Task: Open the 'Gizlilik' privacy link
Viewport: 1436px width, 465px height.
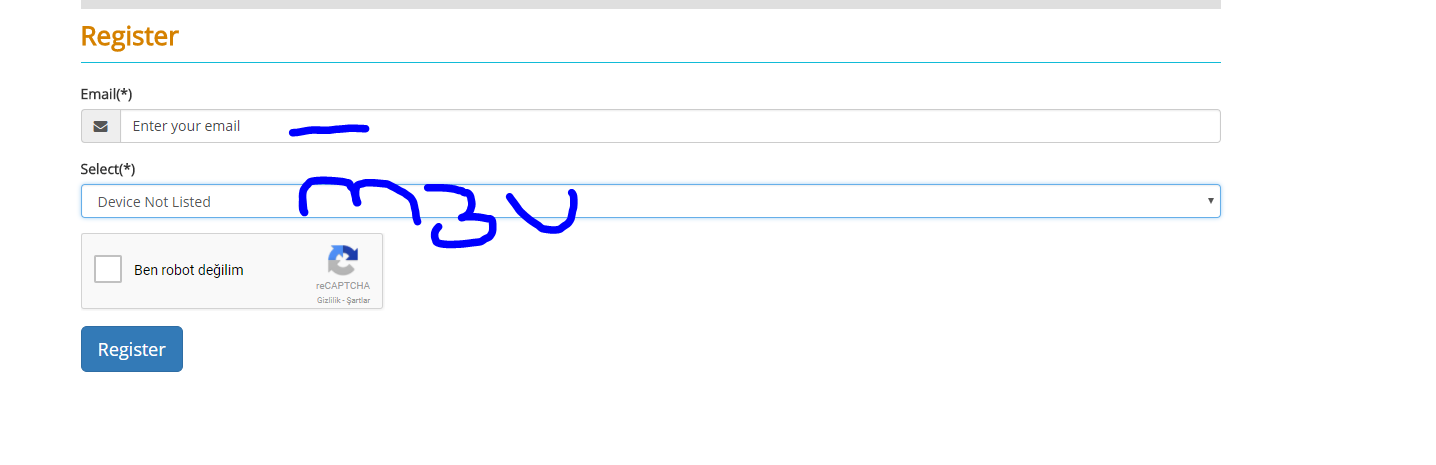Action: (x=329, y=300)
